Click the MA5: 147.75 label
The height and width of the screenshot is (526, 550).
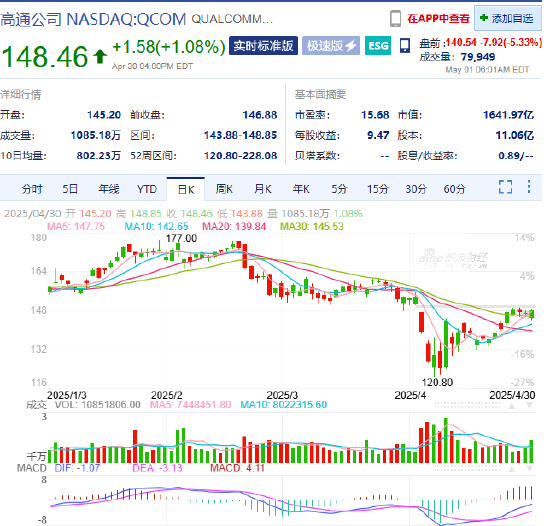76,227
